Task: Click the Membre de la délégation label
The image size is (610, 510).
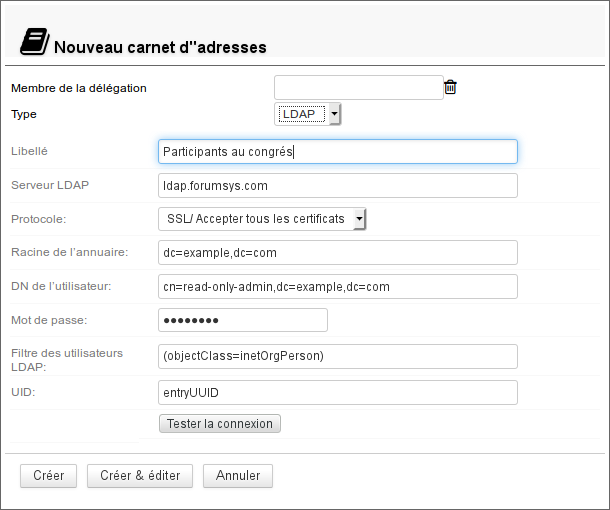Action: click(79, 88)
